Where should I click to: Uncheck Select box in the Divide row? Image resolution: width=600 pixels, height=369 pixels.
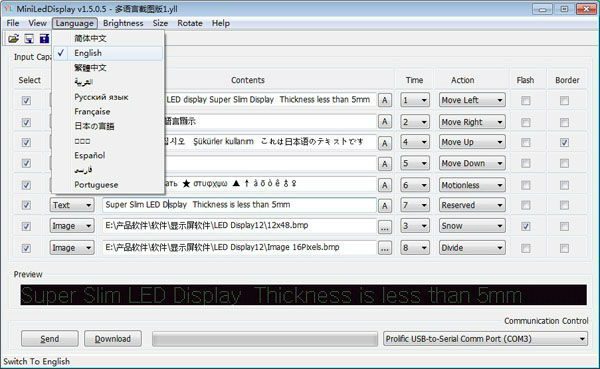(x=26, y=248)
